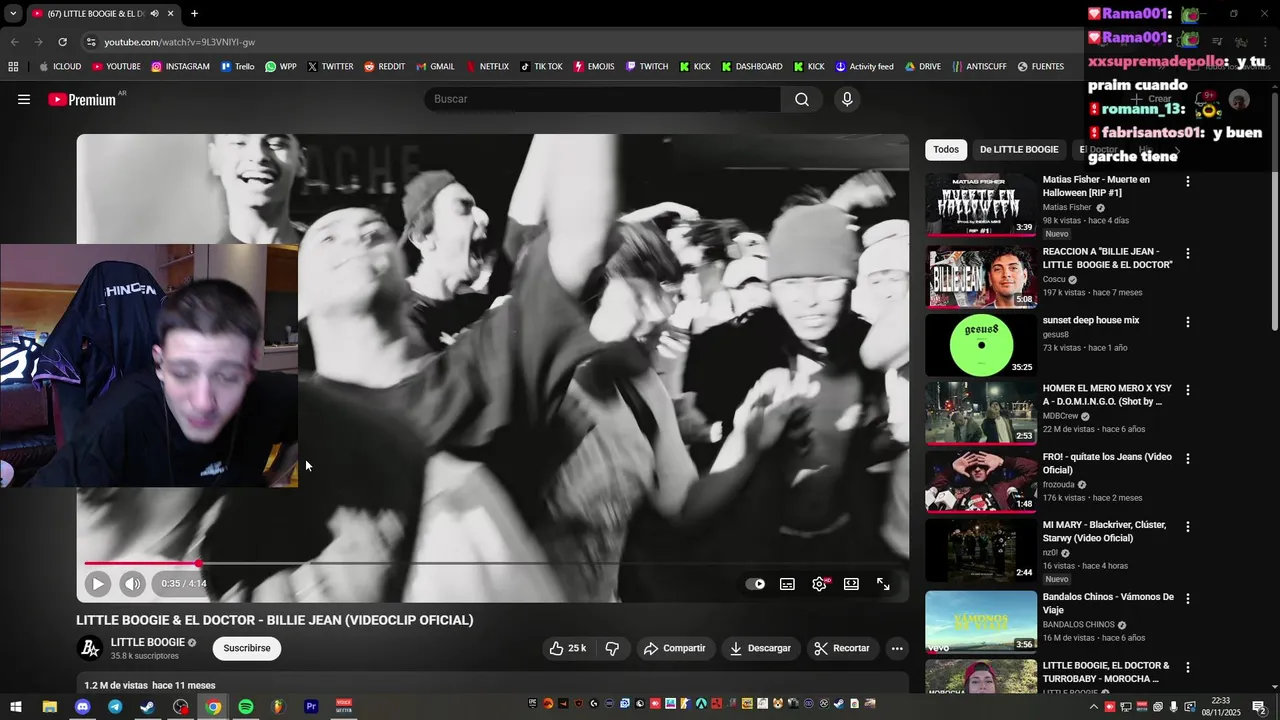Open Activity feed bookmark
The width and height of the screenshot is (1280, 720).
[x=864, y=67]
